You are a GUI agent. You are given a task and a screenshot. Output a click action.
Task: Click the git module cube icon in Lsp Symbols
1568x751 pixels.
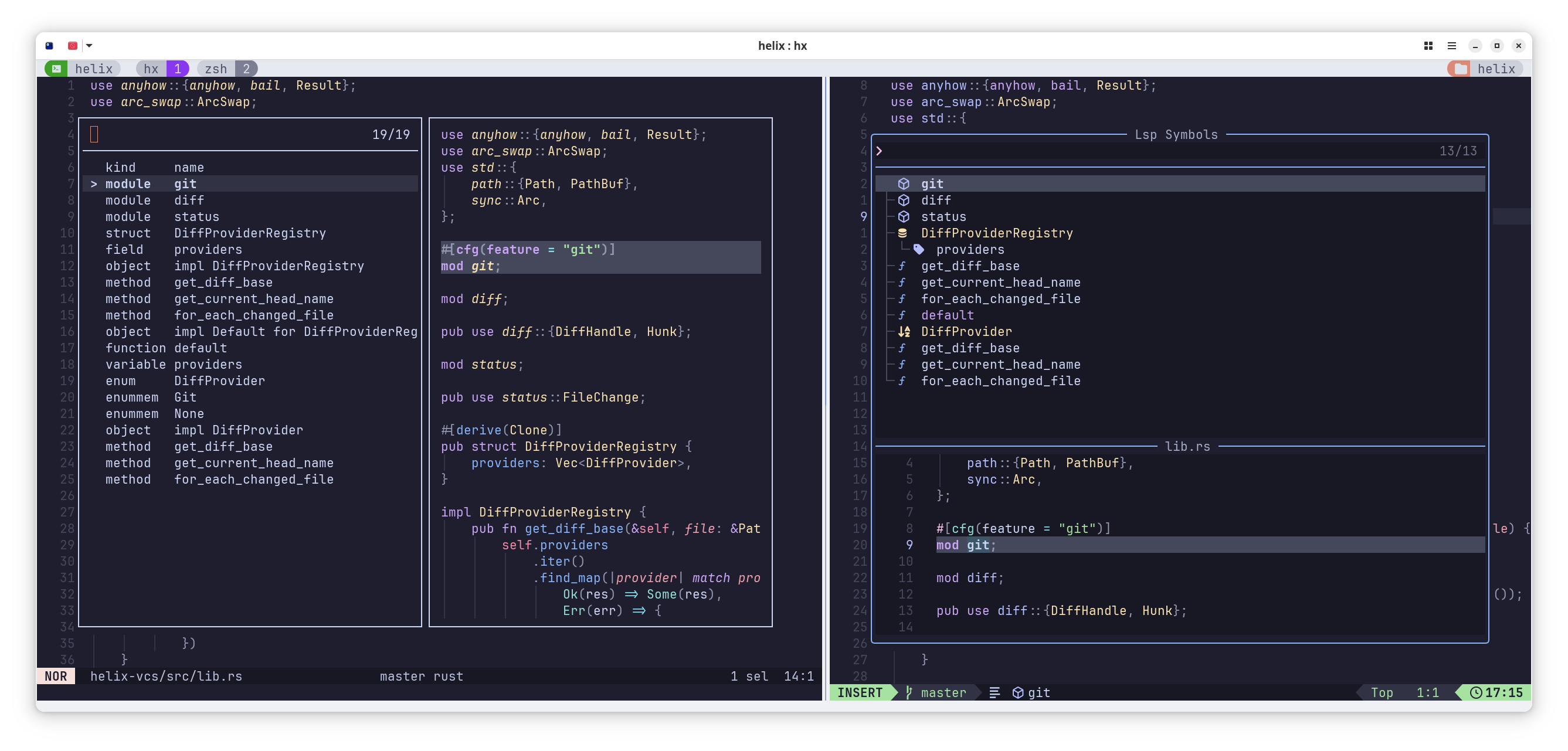(x=903, y=184)
